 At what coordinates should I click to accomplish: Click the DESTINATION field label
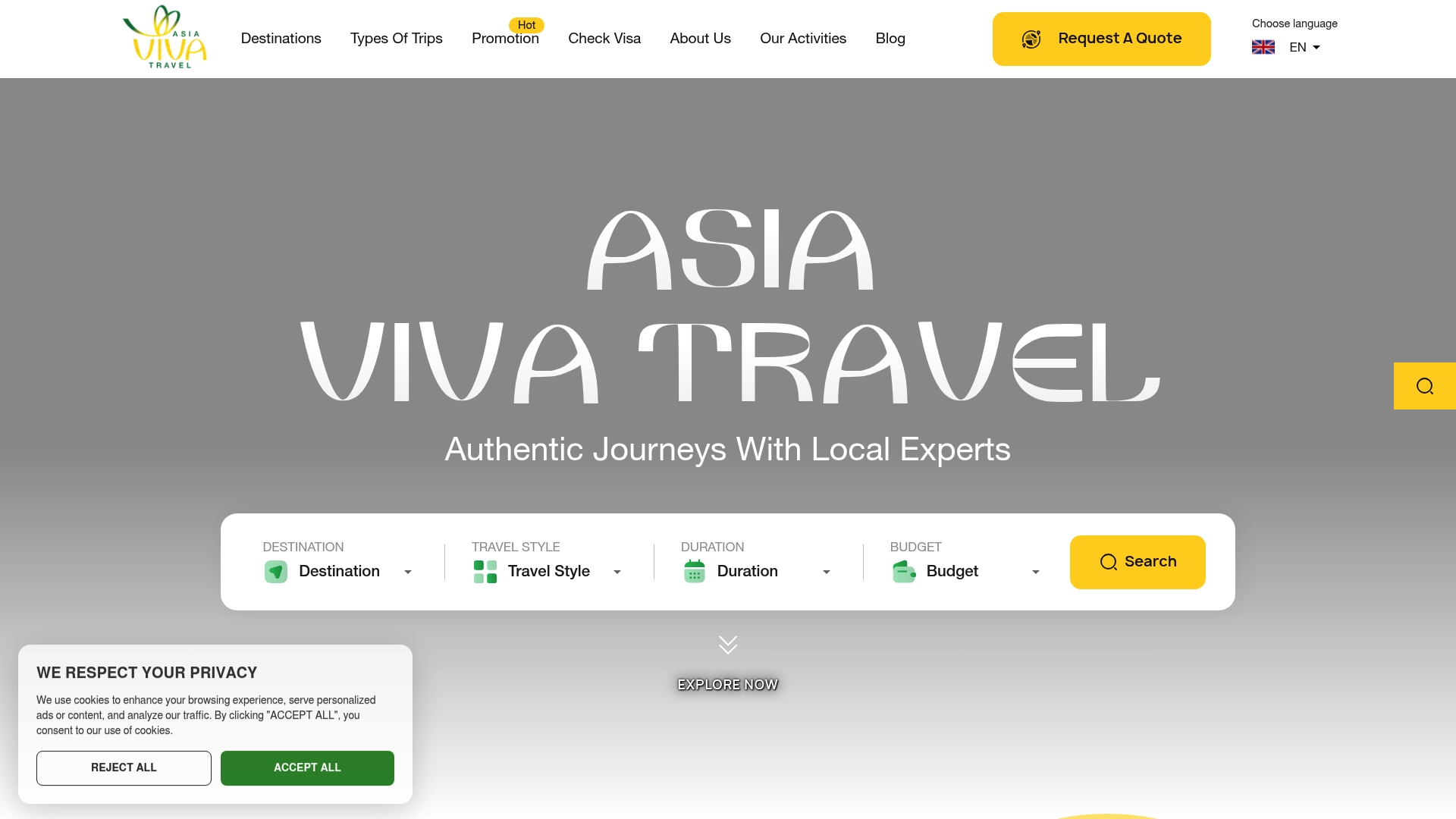(303, 547)
